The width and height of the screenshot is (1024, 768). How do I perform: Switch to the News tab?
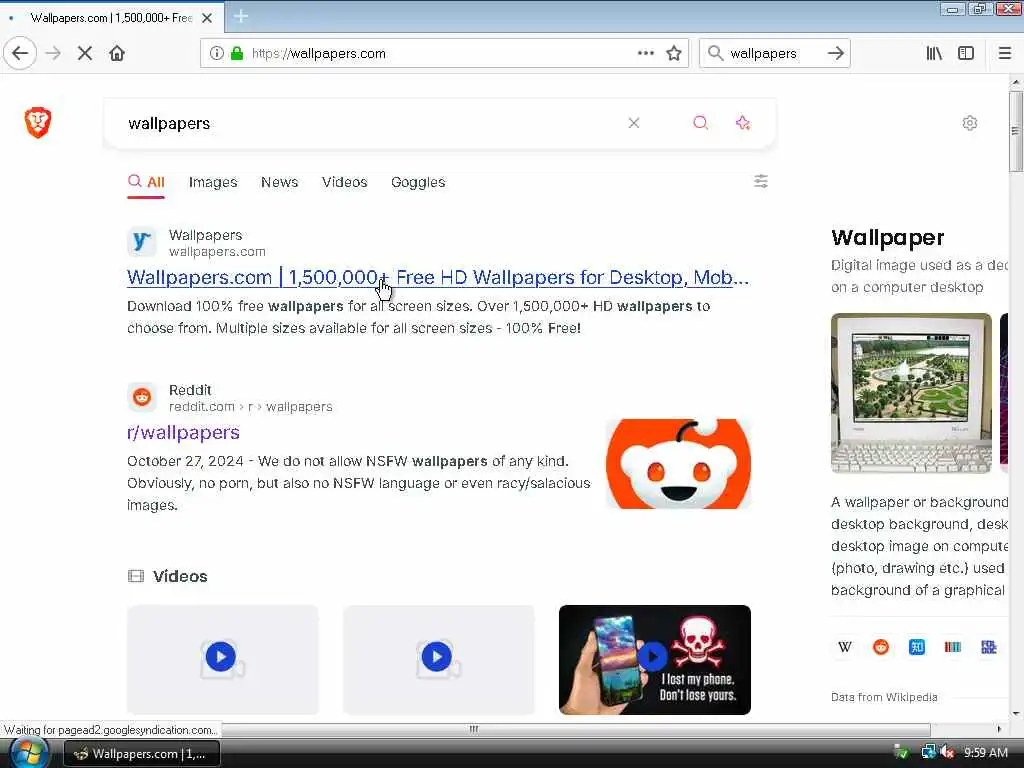(x=280, y=182)
